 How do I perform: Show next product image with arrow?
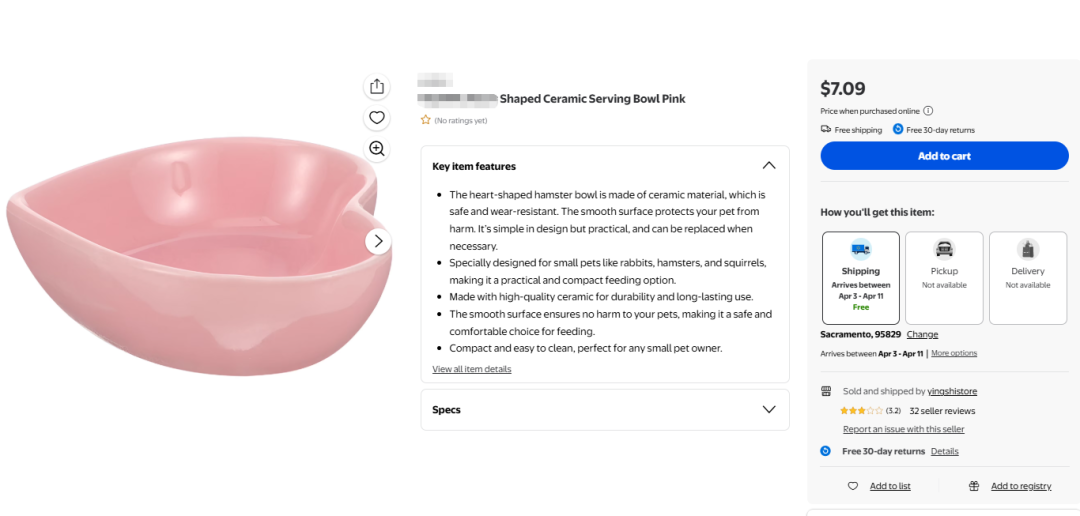click(378, 241)
